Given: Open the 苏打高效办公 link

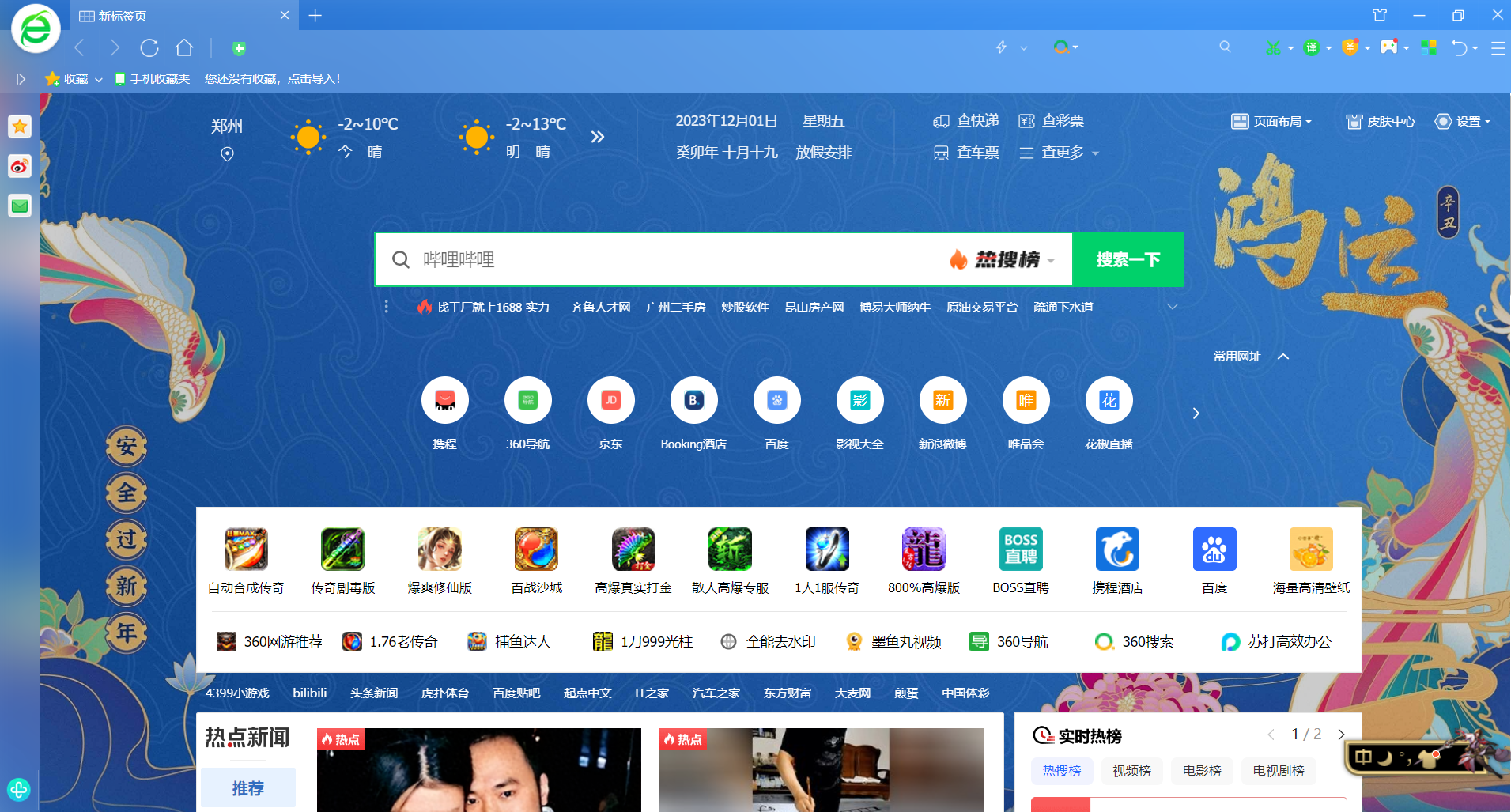Looking at the screenshot, I should pyautogui.click(x=1277, y=642).
